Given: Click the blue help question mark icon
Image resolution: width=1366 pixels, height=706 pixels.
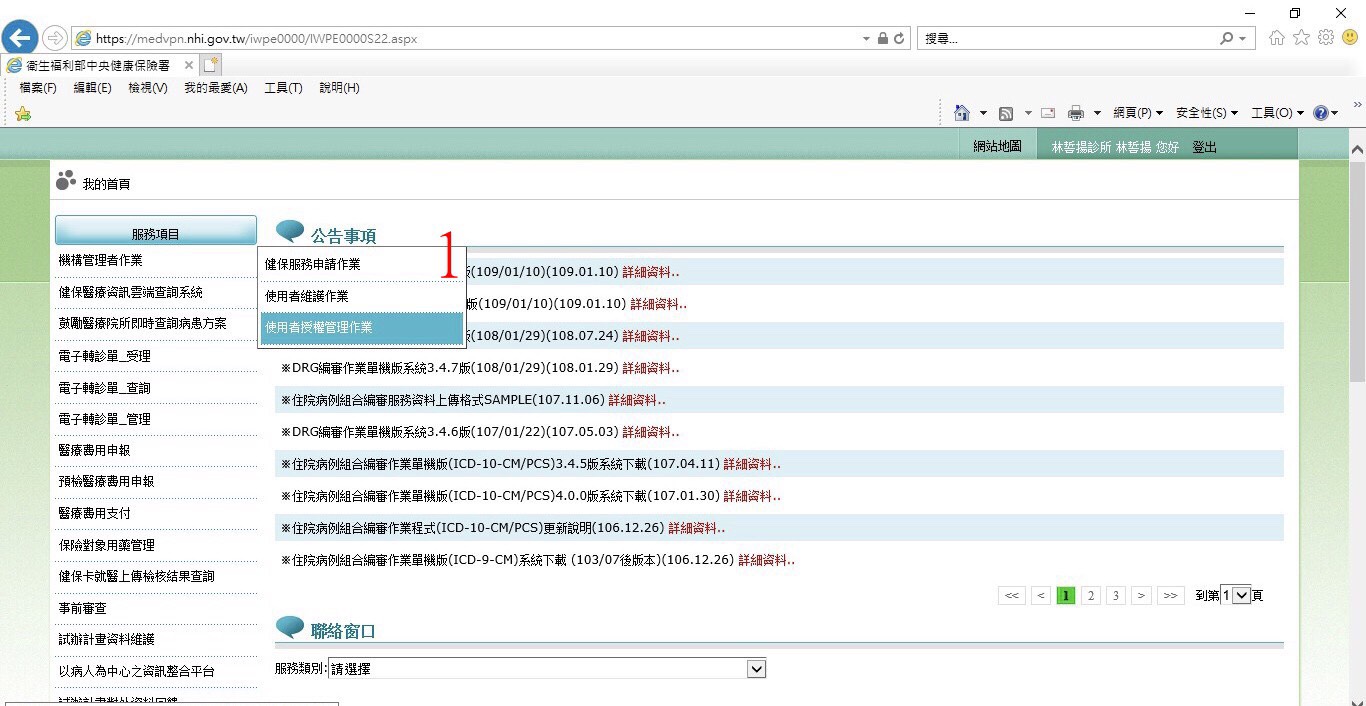Looking at the screenshot, I should 1320,113.
